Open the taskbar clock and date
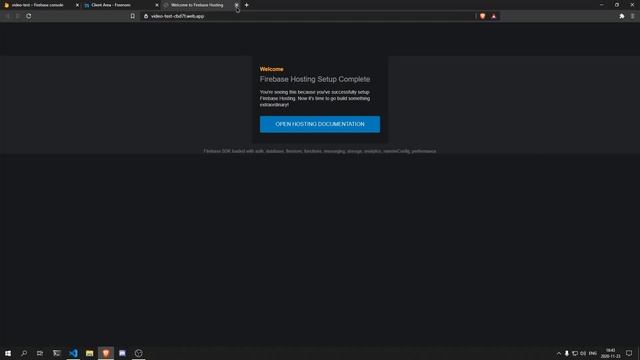The width and height of the screenshot is (640, 360). 611,353
